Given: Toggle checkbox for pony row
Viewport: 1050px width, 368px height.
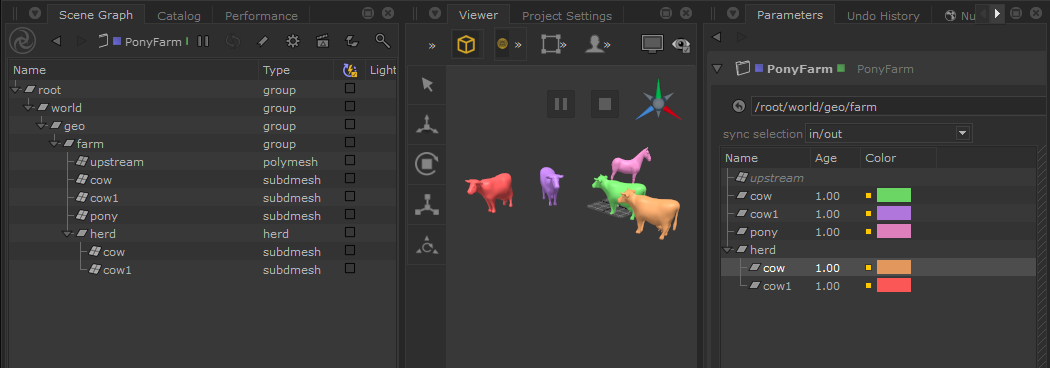Looking at the screenshot, I should coord(350,214).
